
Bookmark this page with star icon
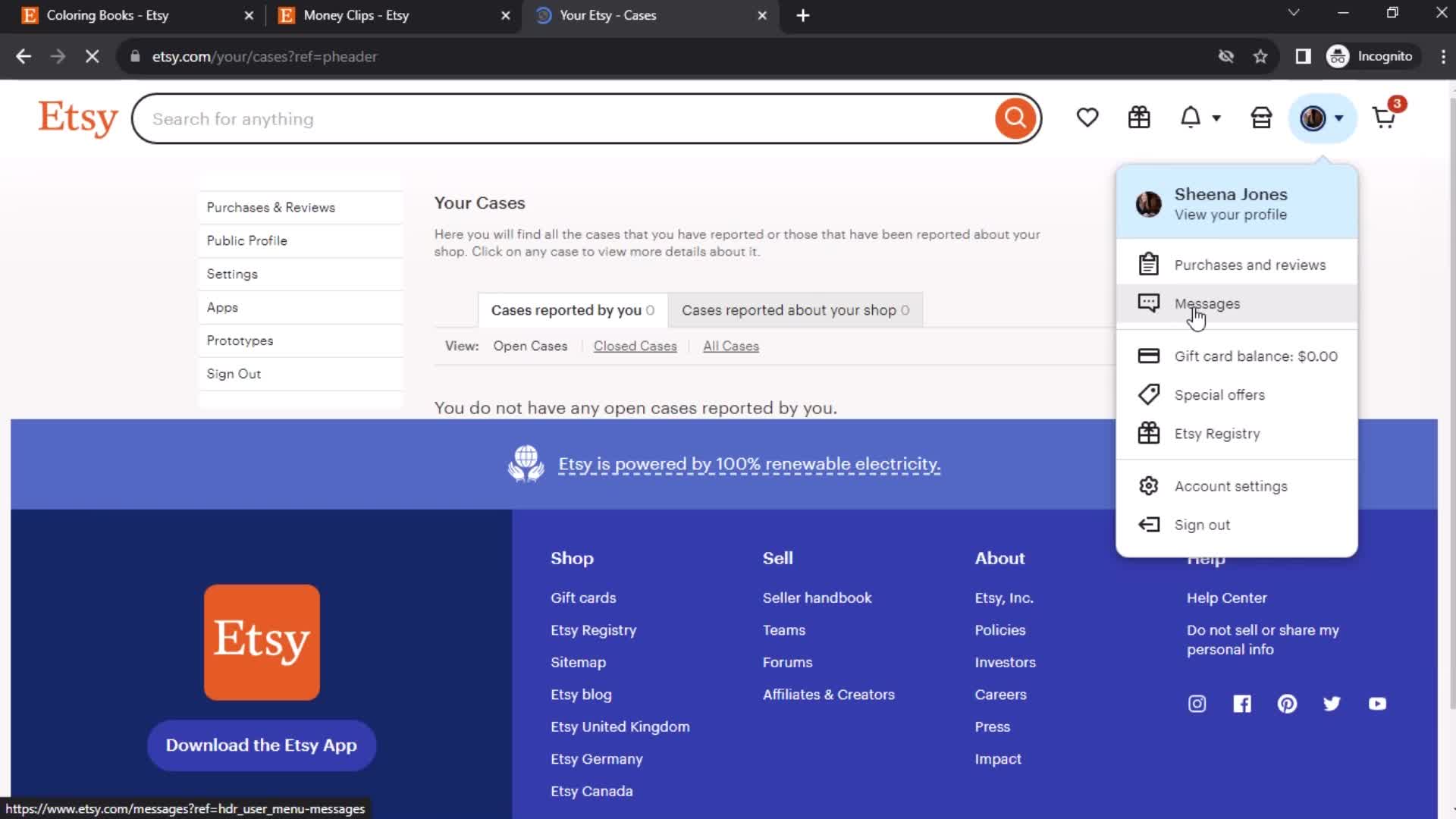1260,56
